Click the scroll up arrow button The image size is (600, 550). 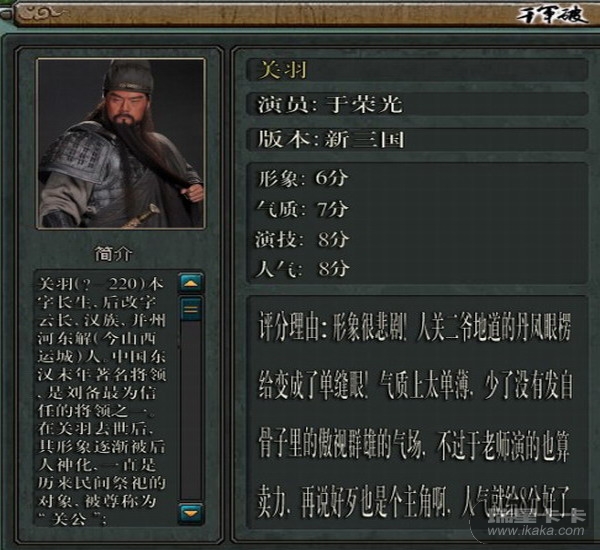191,283
